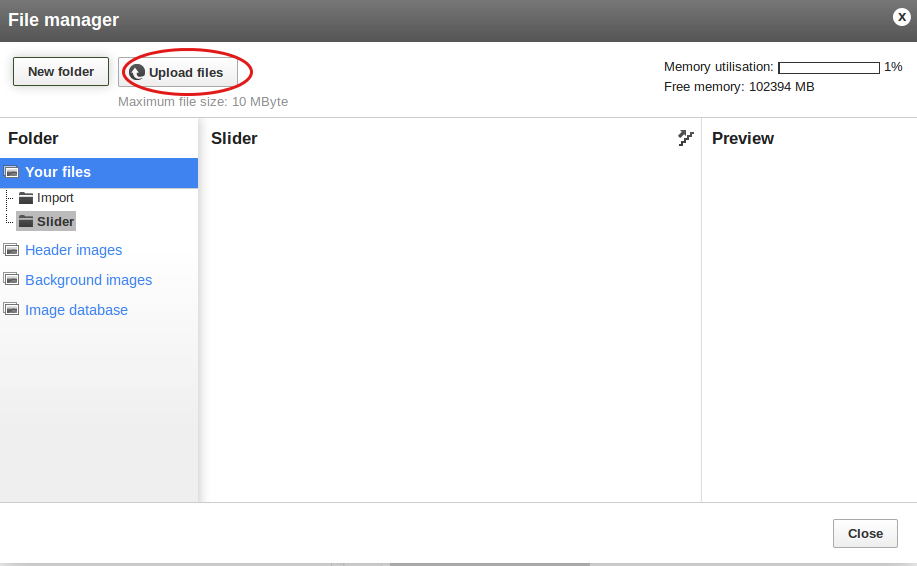Click the Slider folder icon
The image size is (917, 566).
[26, 221]
